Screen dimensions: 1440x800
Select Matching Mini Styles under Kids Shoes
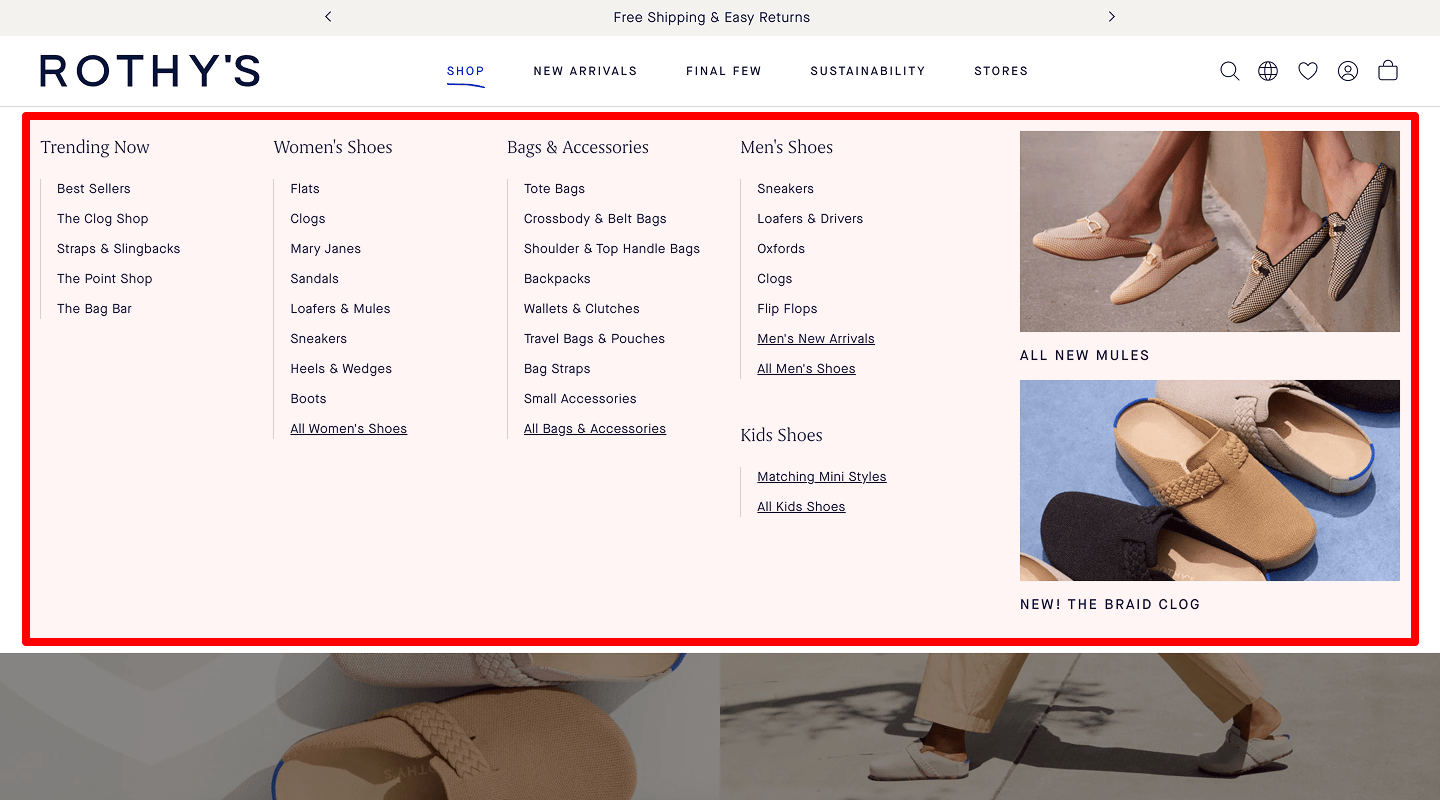821,476
